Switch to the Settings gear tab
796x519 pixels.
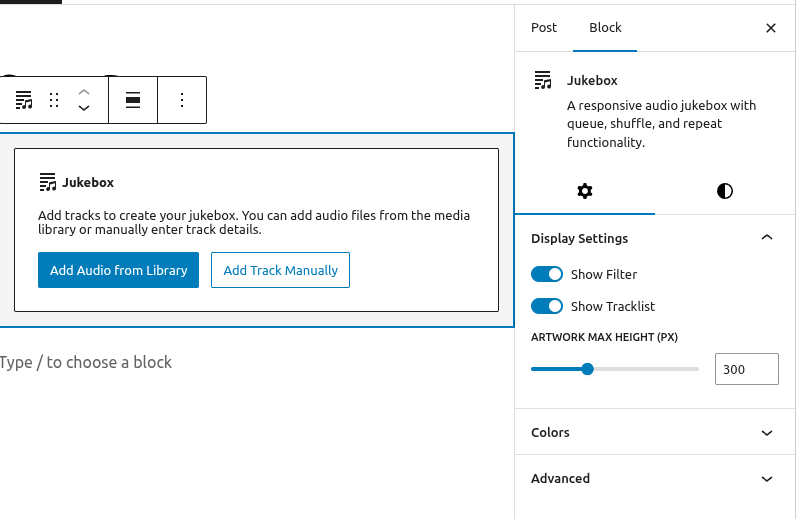pos(585,191)
